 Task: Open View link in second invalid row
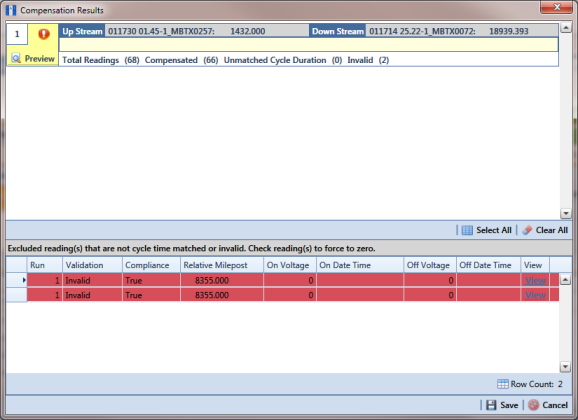tap(535, 295)
